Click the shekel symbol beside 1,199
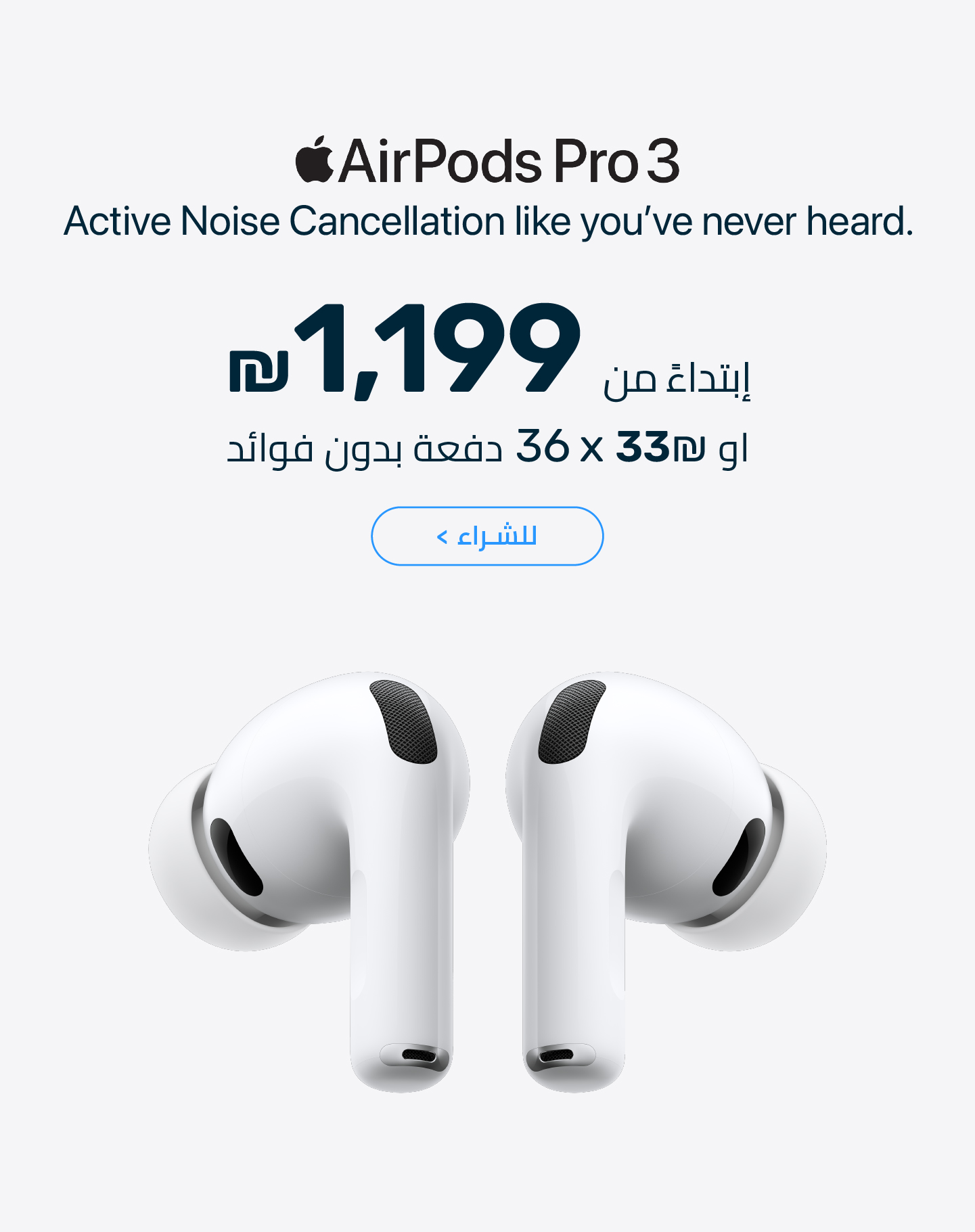975x1232 pixels. point(259,371)
